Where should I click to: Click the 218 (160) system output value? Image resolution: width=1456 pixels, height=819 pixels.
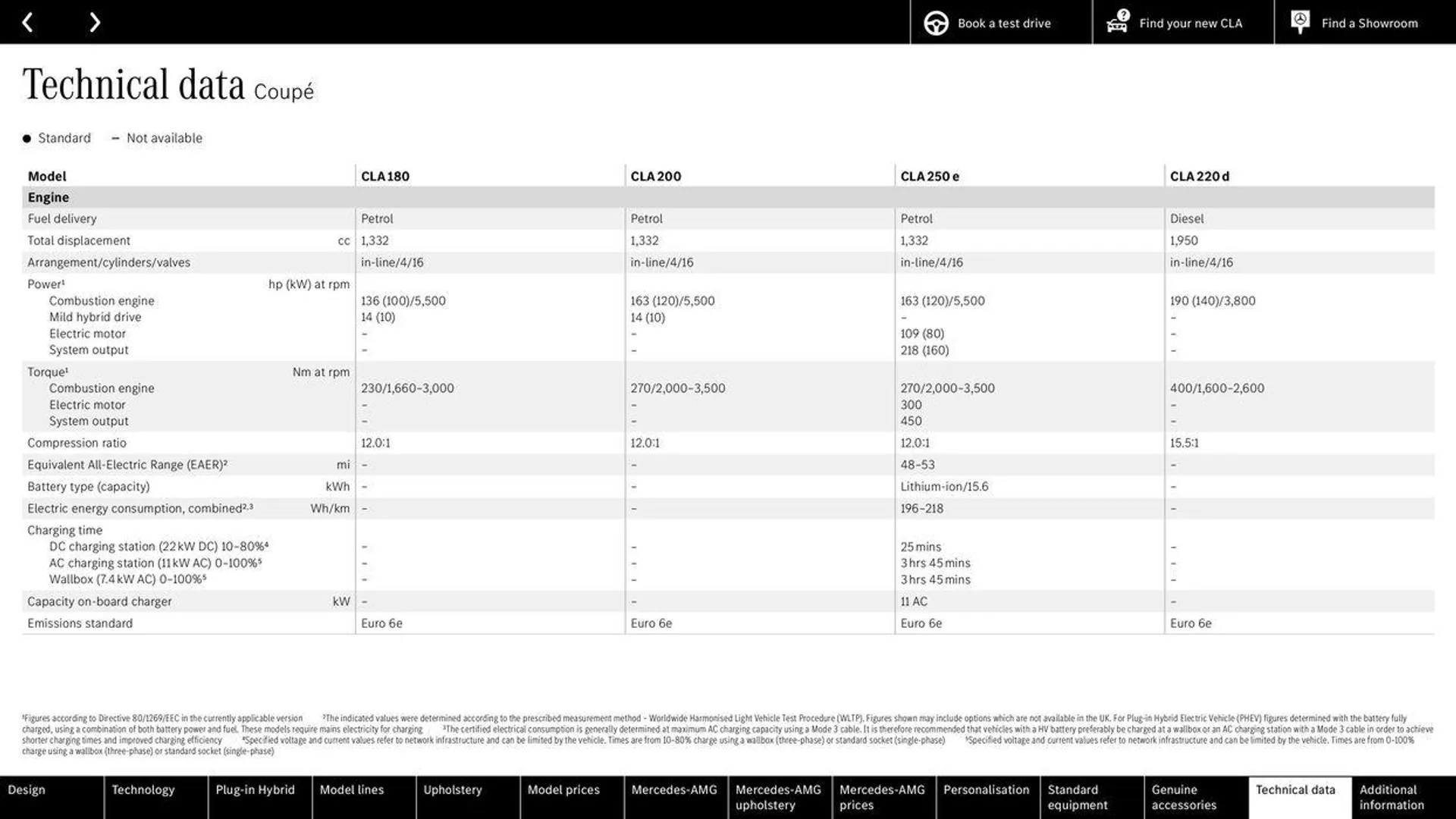(x=924, y=350)
